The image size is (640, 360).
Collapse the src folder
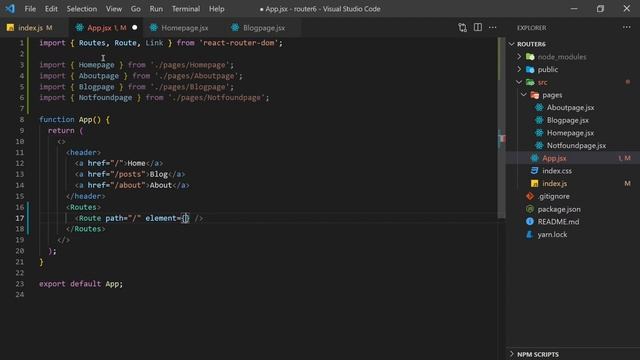(x=519, y=82)
